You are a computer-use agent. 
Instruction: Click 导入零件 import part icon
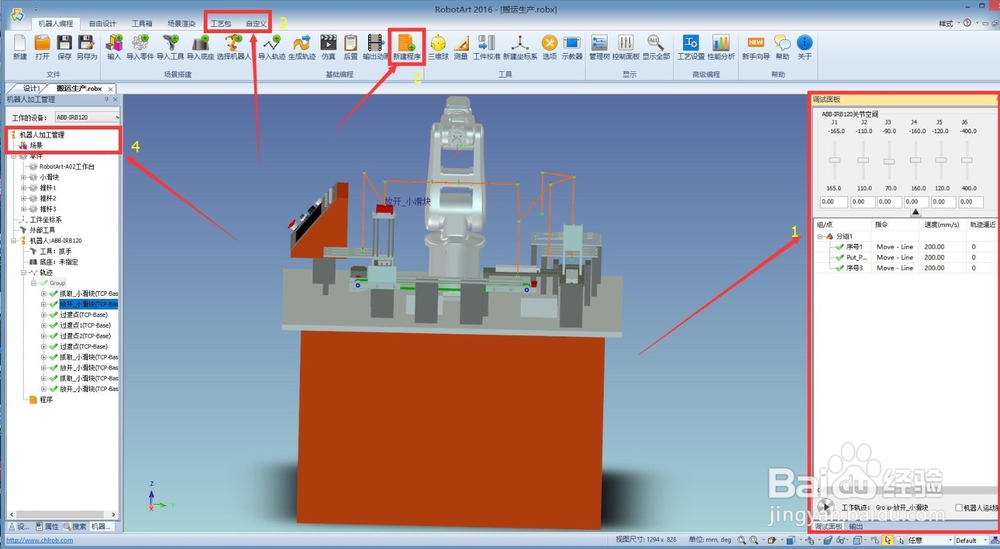[140, 47]
